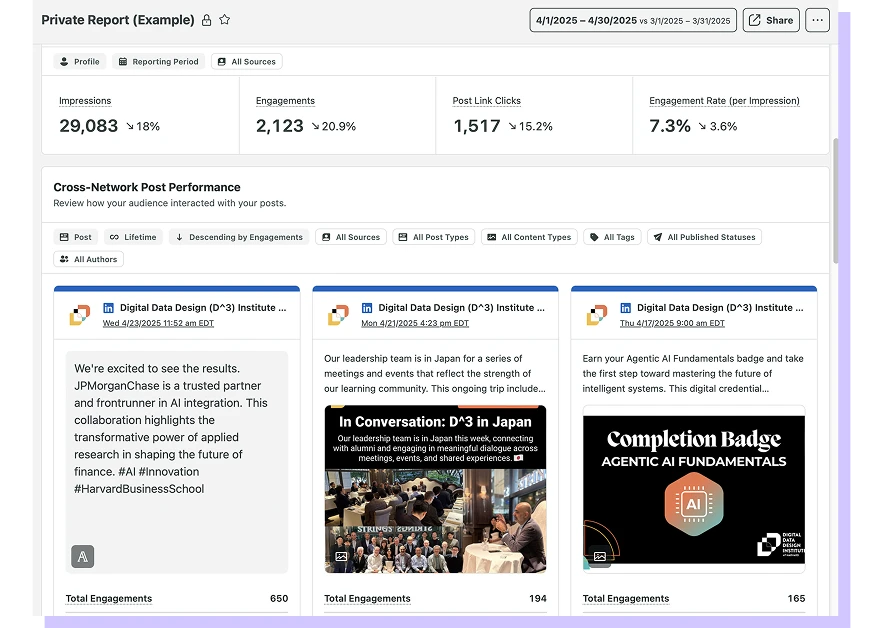
Task: Open the Thu 4/17/2025 9:00 am EDT link
Action: point(672,323)
